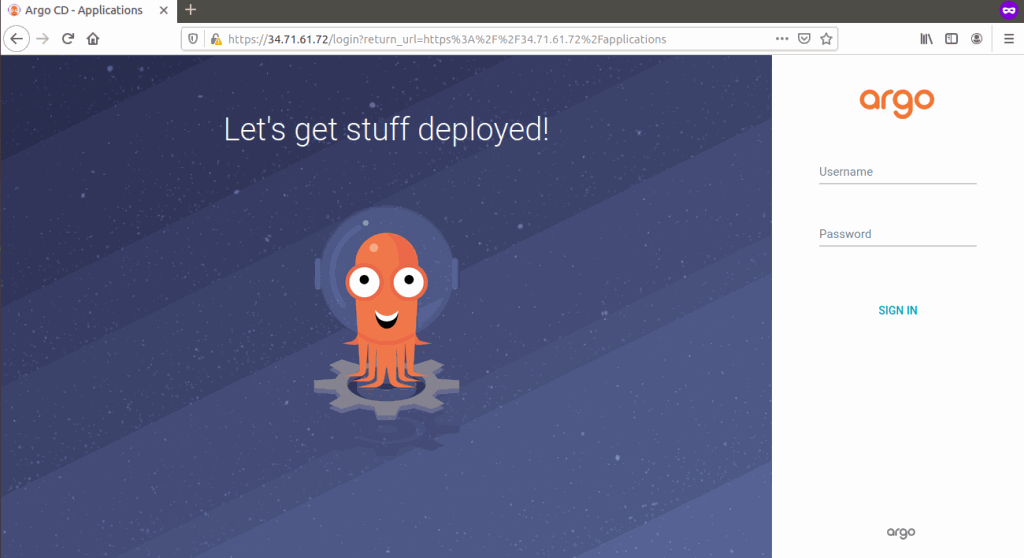
Task: Reload the Argo CD login page
Action: (x=68, y=39)
